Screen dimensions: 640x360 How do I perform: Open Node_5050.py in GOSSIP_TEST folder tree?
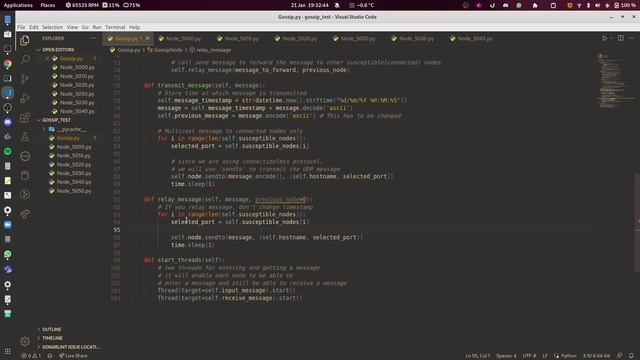tap(73, 191)
